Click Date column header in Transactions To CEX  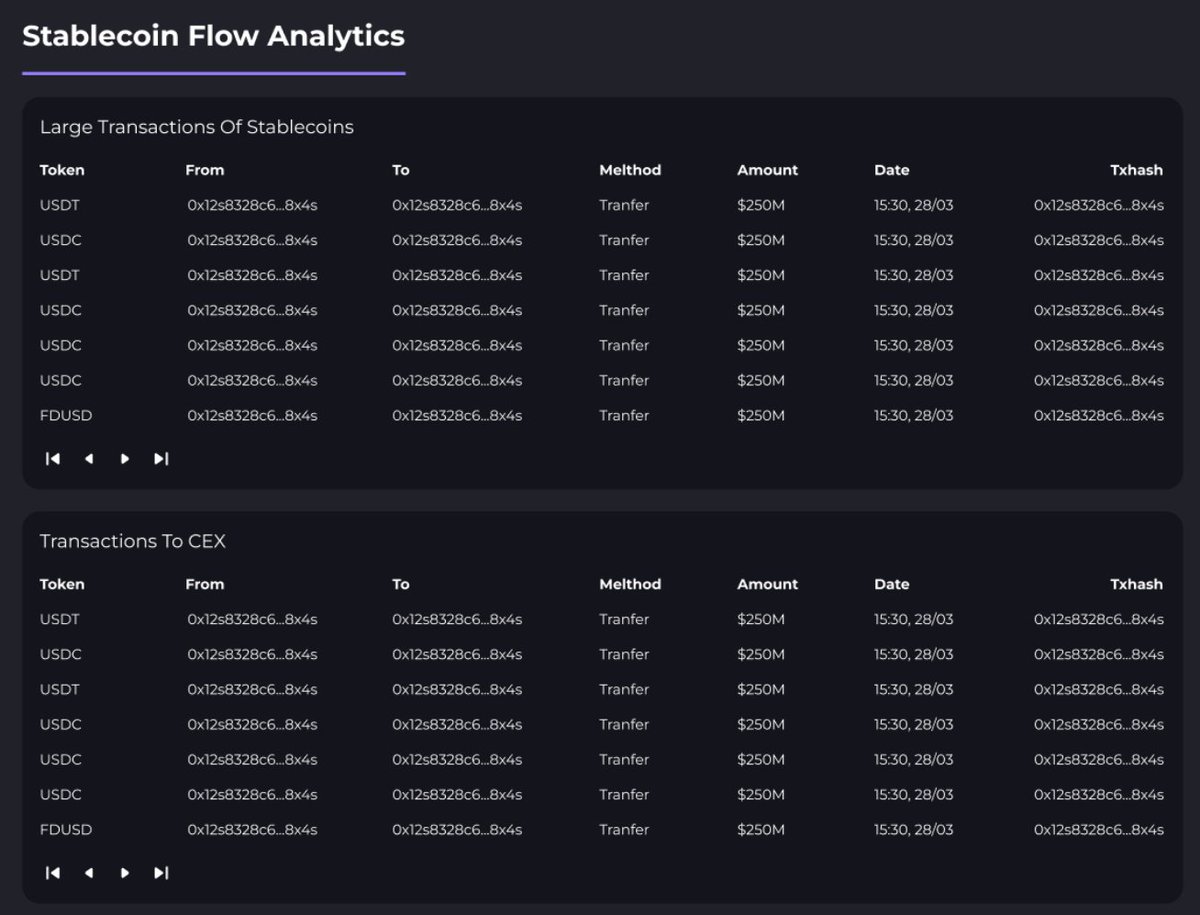[891, 584]
